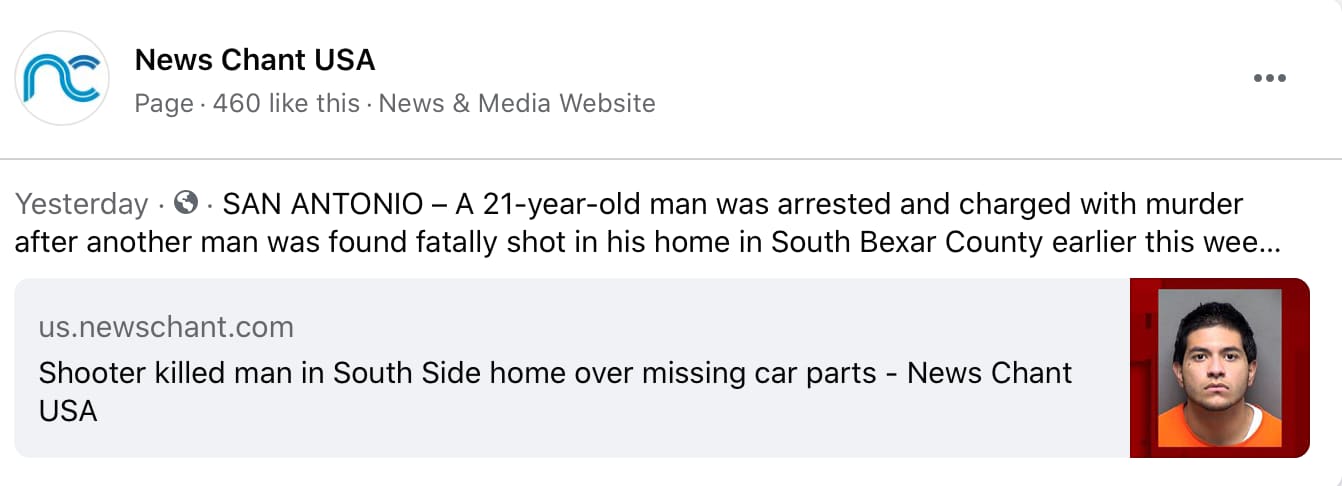Open the "Yesterday" post timestamp

82,205
